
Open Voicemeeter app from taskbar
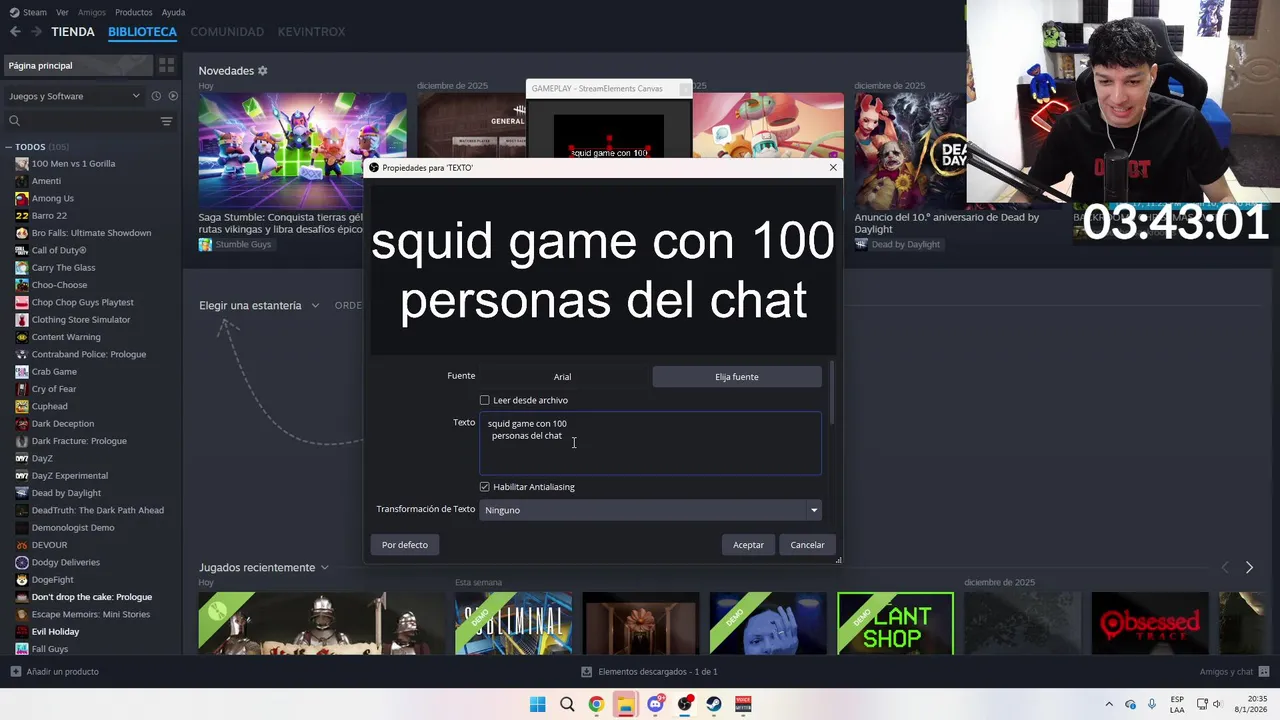[743, 704]
